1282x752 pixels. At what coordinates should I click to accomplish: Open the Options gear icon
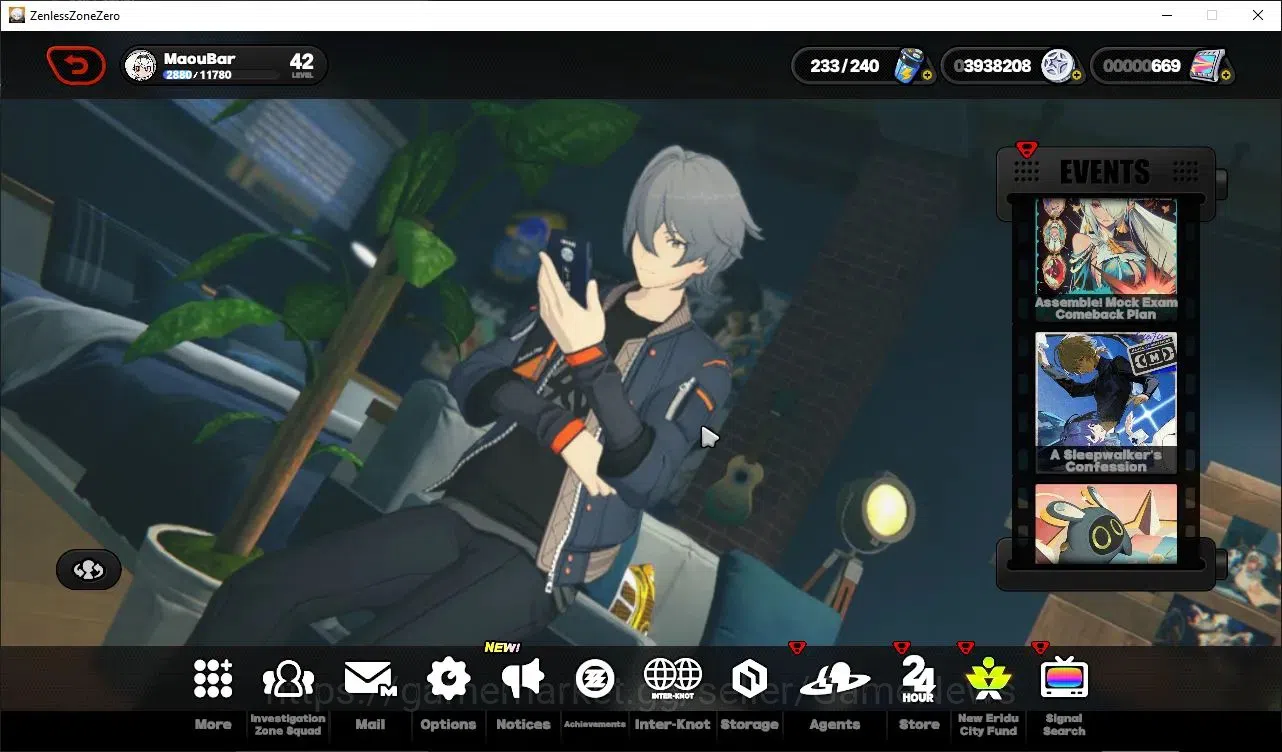(448, 680)
